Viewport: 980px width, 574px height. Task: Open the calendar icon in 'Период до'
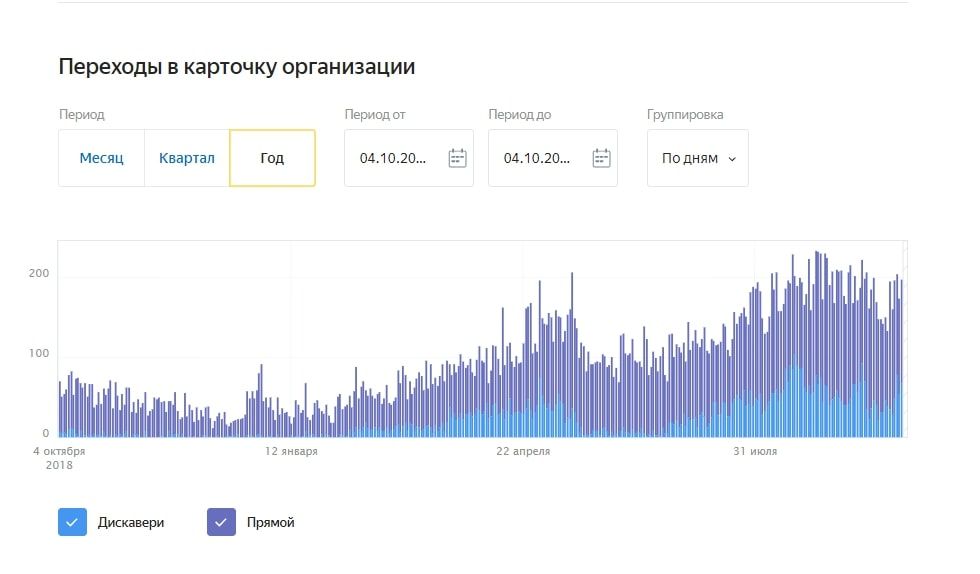coord(601,158)
